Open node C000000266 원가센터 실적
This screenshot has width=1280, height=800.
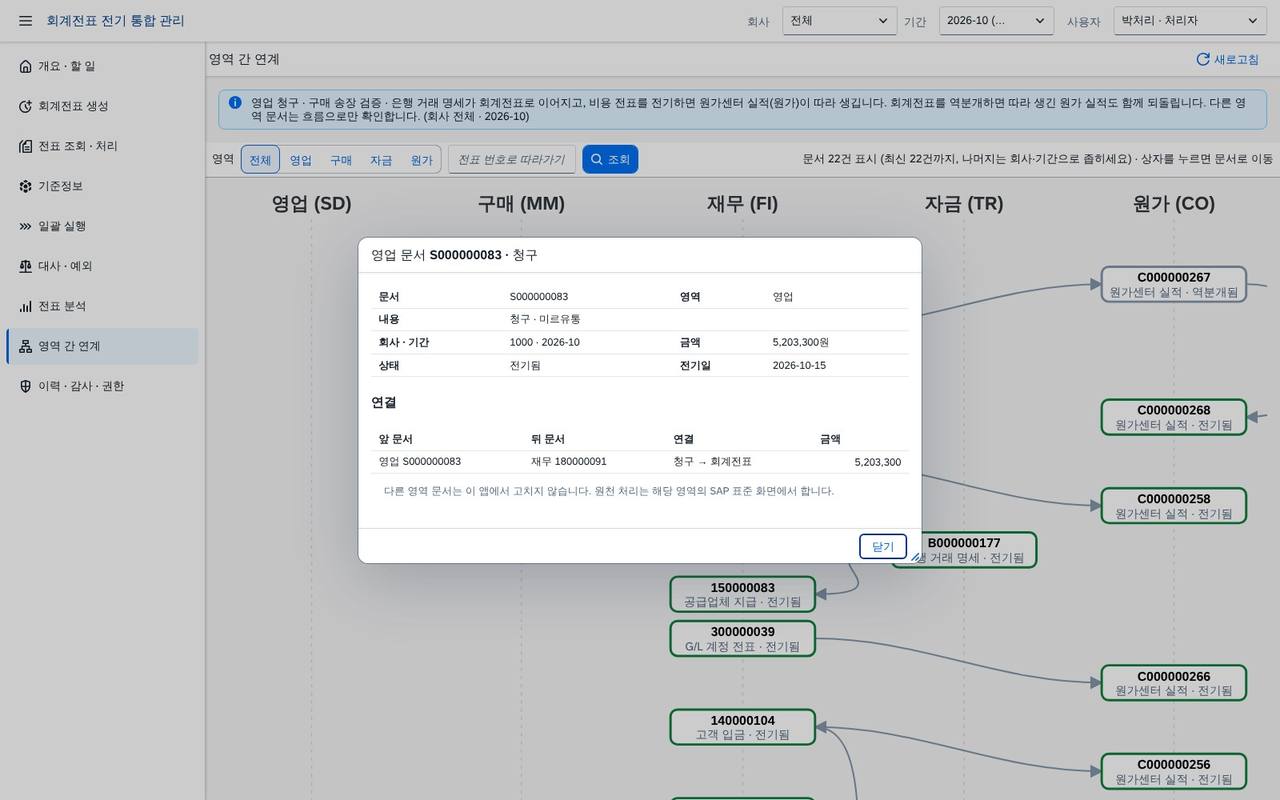coord(1174,683)
